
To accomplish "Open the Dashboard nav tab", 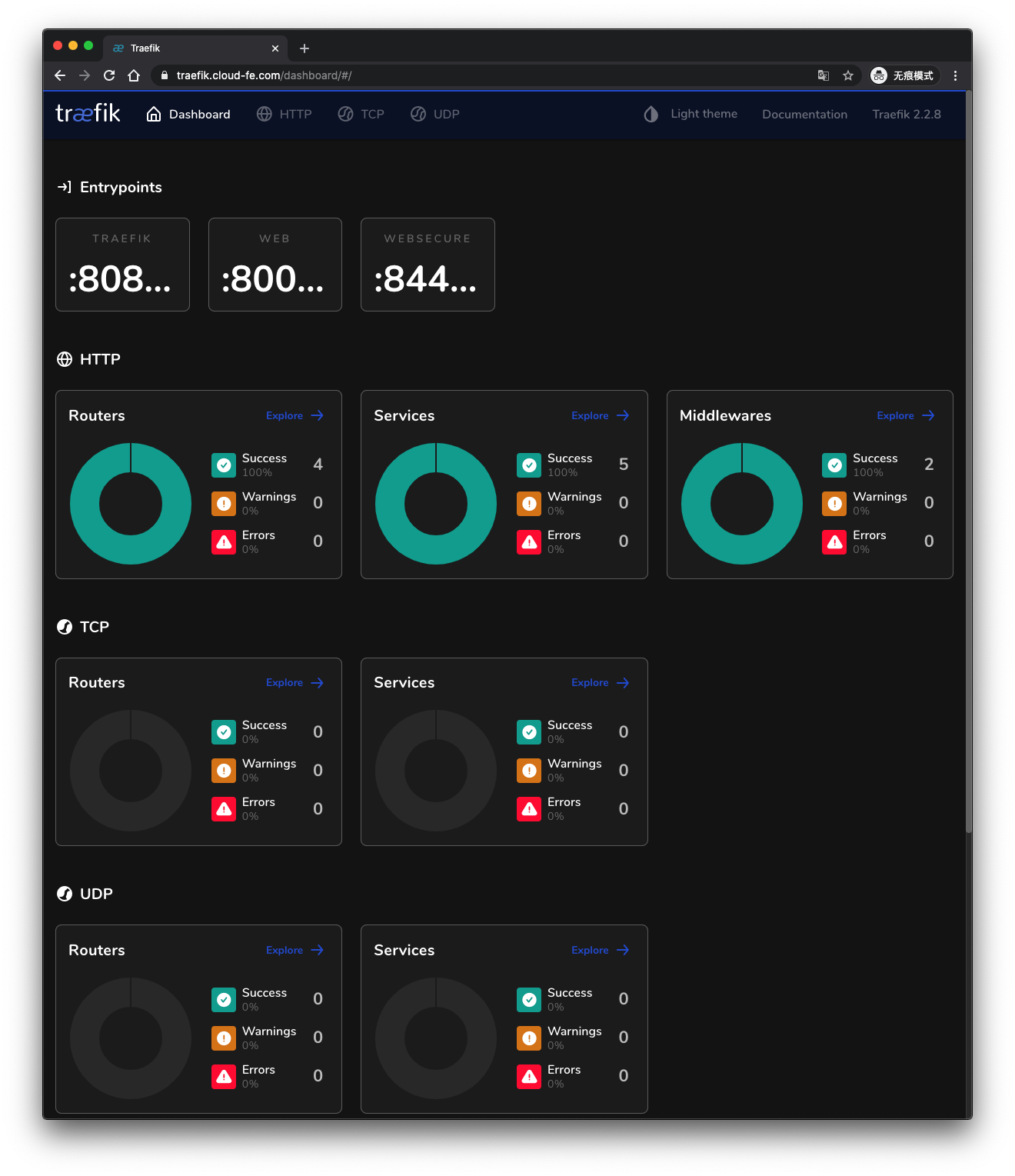I will pos(188,114).
